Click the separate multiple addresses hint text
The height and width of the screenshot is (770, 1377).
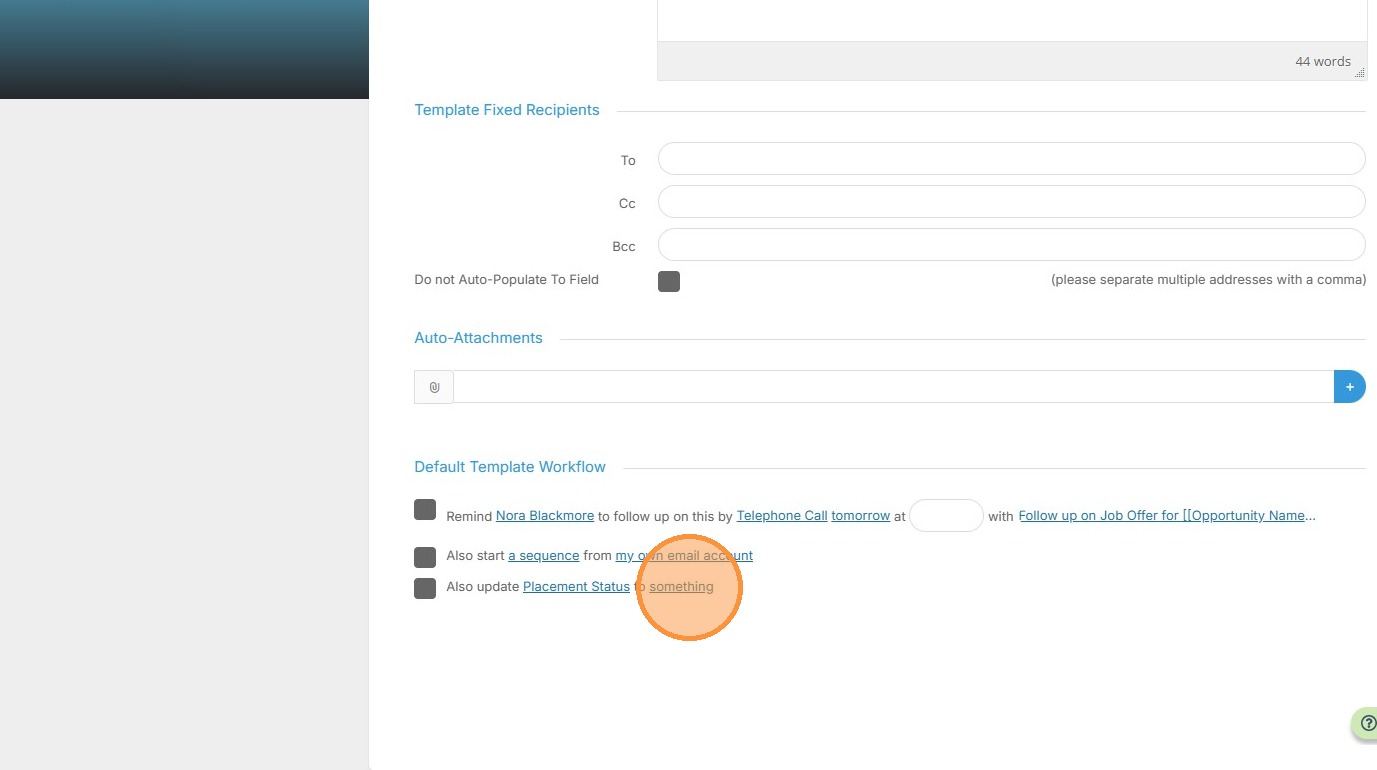[x=1208, y=280]
